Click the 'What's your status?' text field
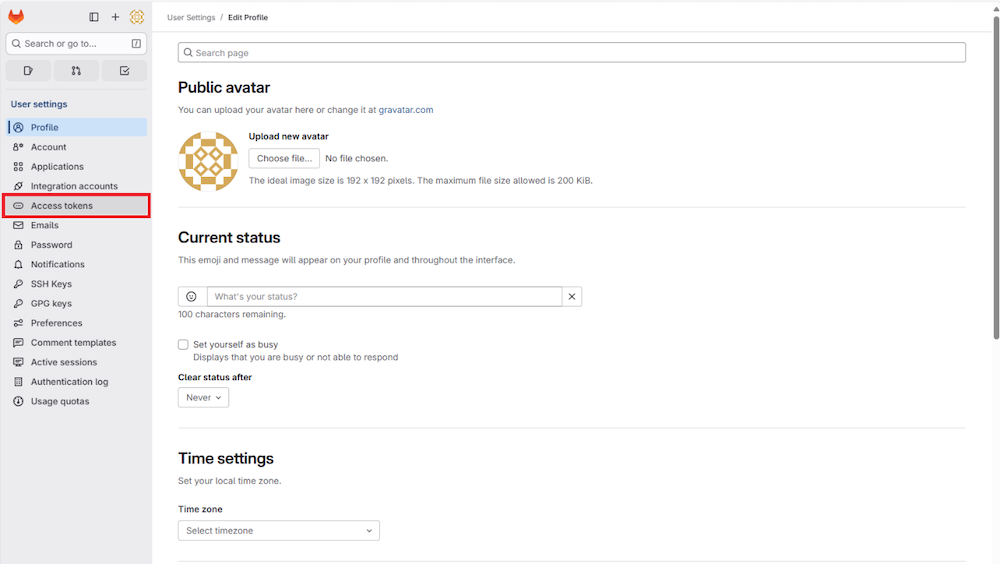Screen dimensions: 1000x564 385,297
